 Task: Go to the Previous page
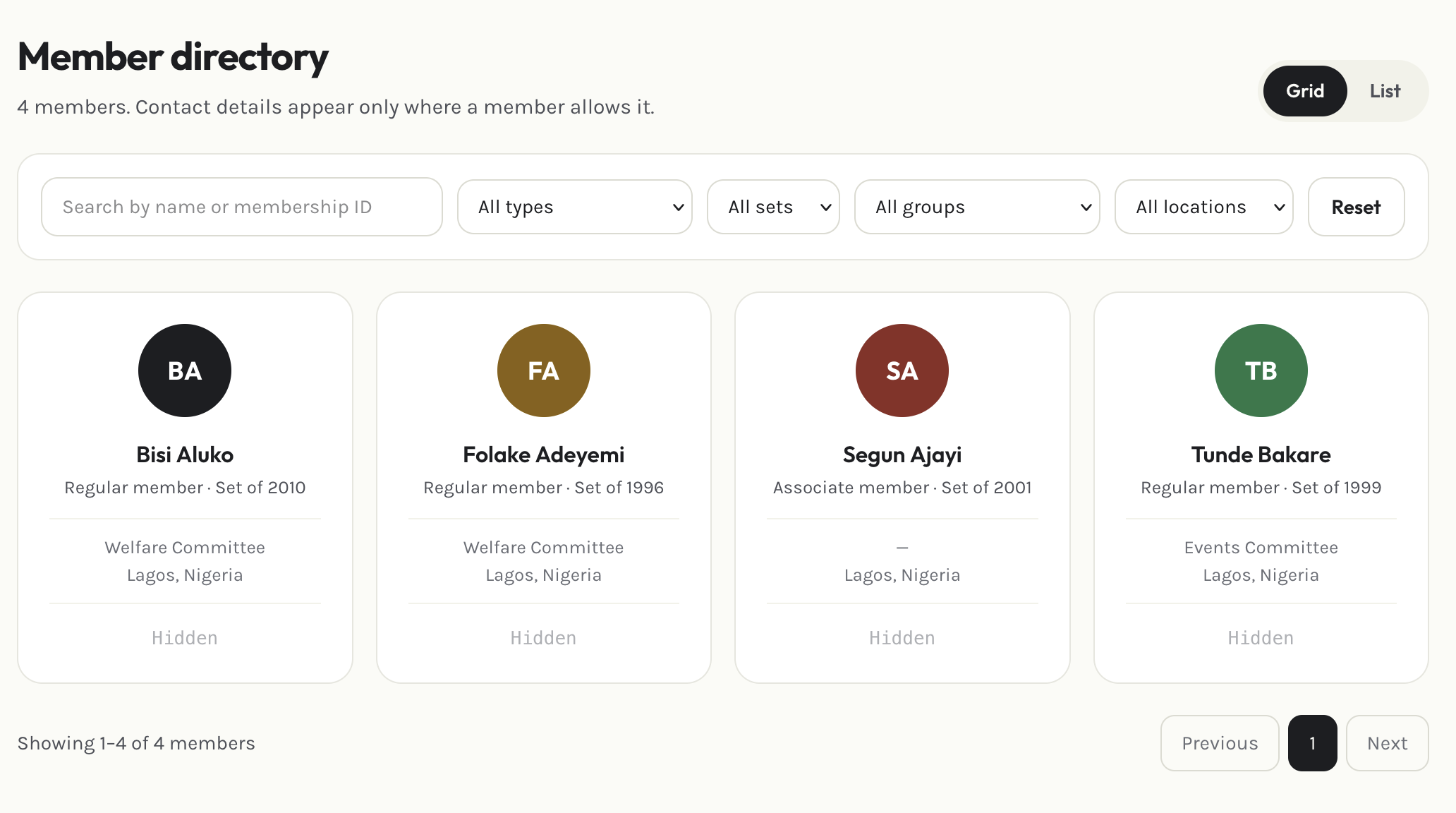[x=1220, y=743]
